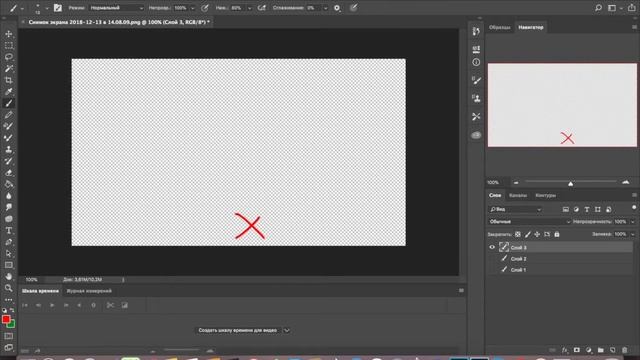Open brush settings panel icon in options bar

click(x=58, y=8)
